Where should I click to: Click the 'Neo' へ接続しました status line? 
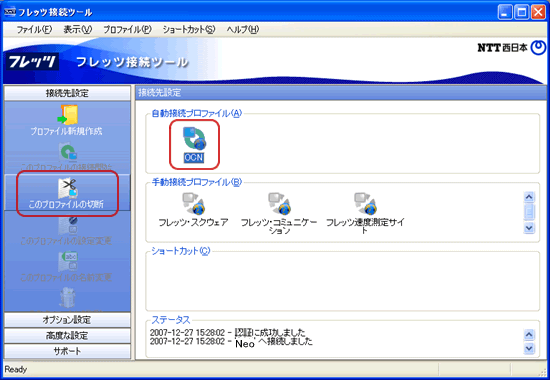click(x=231, y=342)
